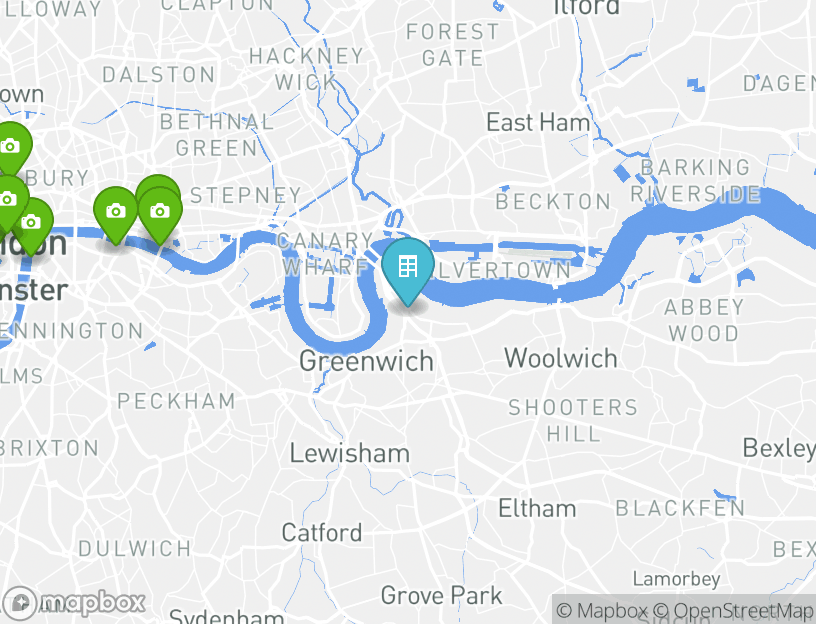Click the Barking Riverside label

click(695, 181)
